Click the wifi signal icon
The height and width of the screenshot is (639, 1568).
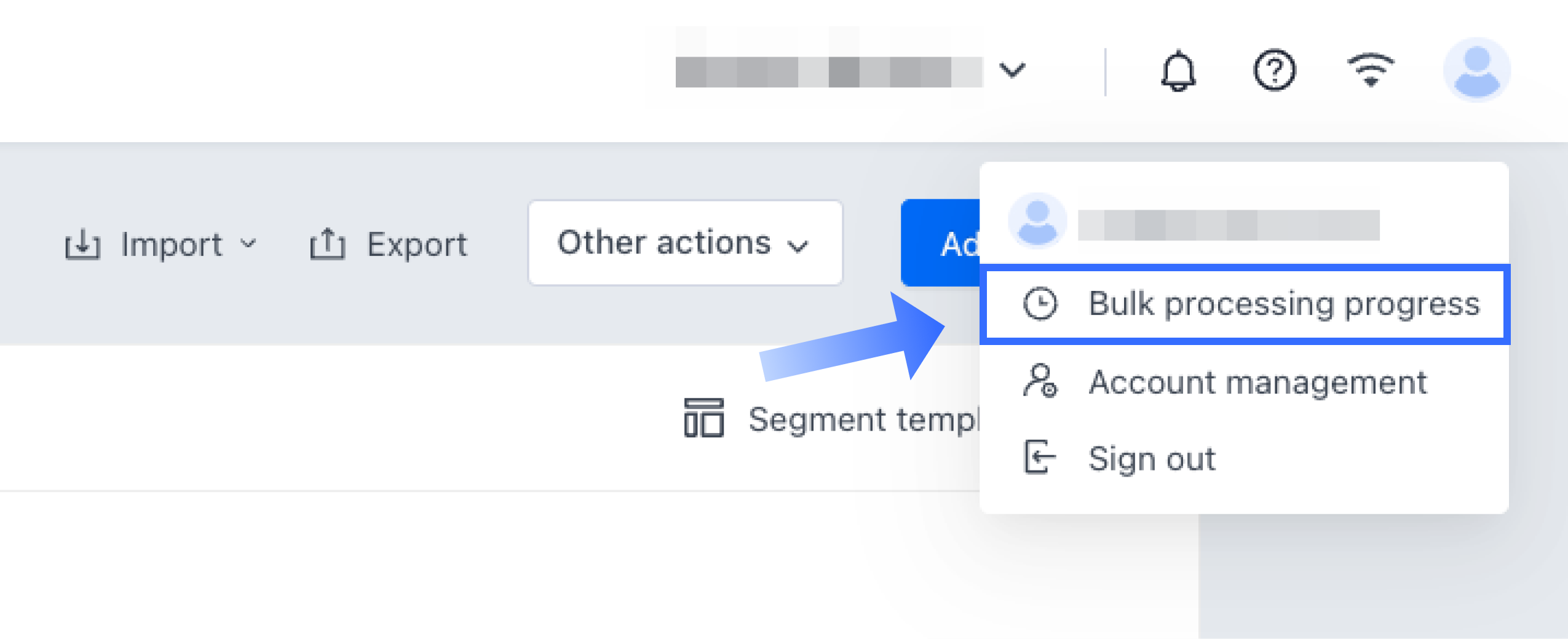(1371, 69)
